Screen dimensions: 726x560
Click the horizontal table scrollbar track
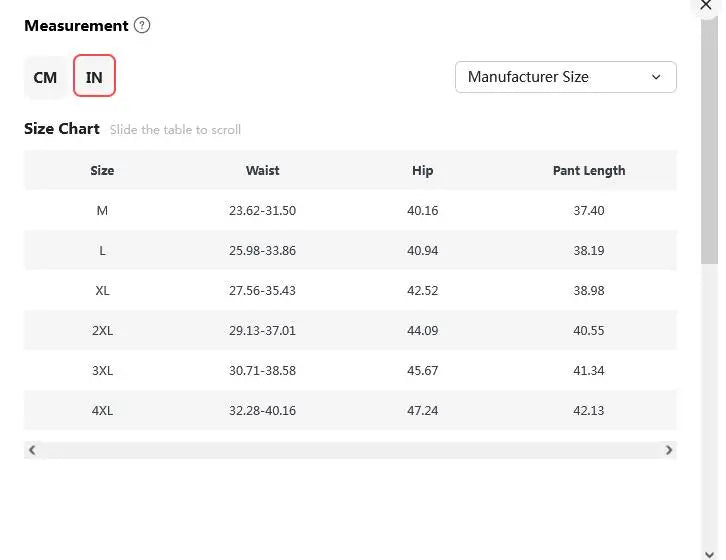[x=350, y=451]
